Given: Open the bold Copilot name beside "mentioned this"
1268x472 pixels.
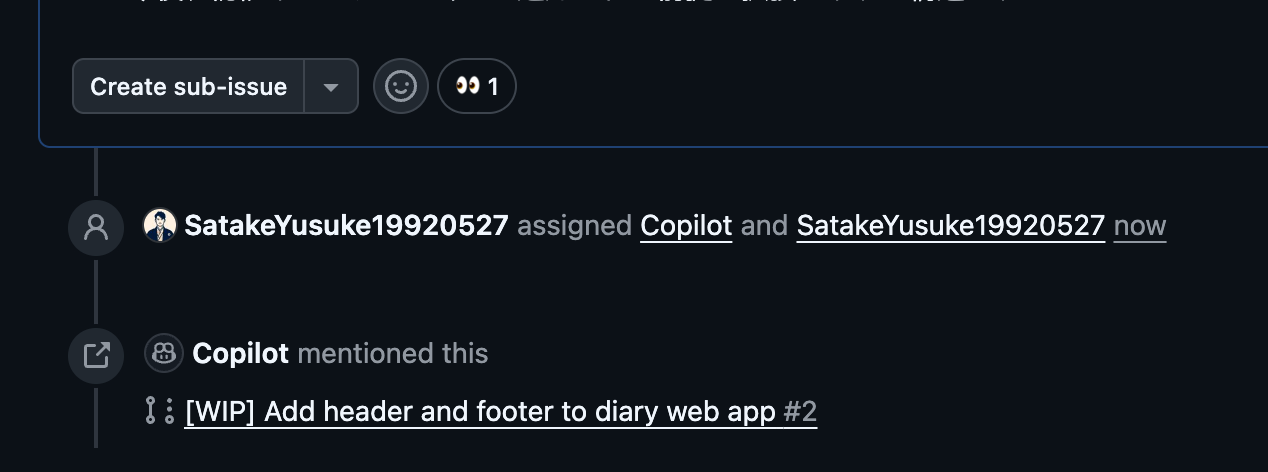Looking at the screenshot, I should [x=240, y=353].
